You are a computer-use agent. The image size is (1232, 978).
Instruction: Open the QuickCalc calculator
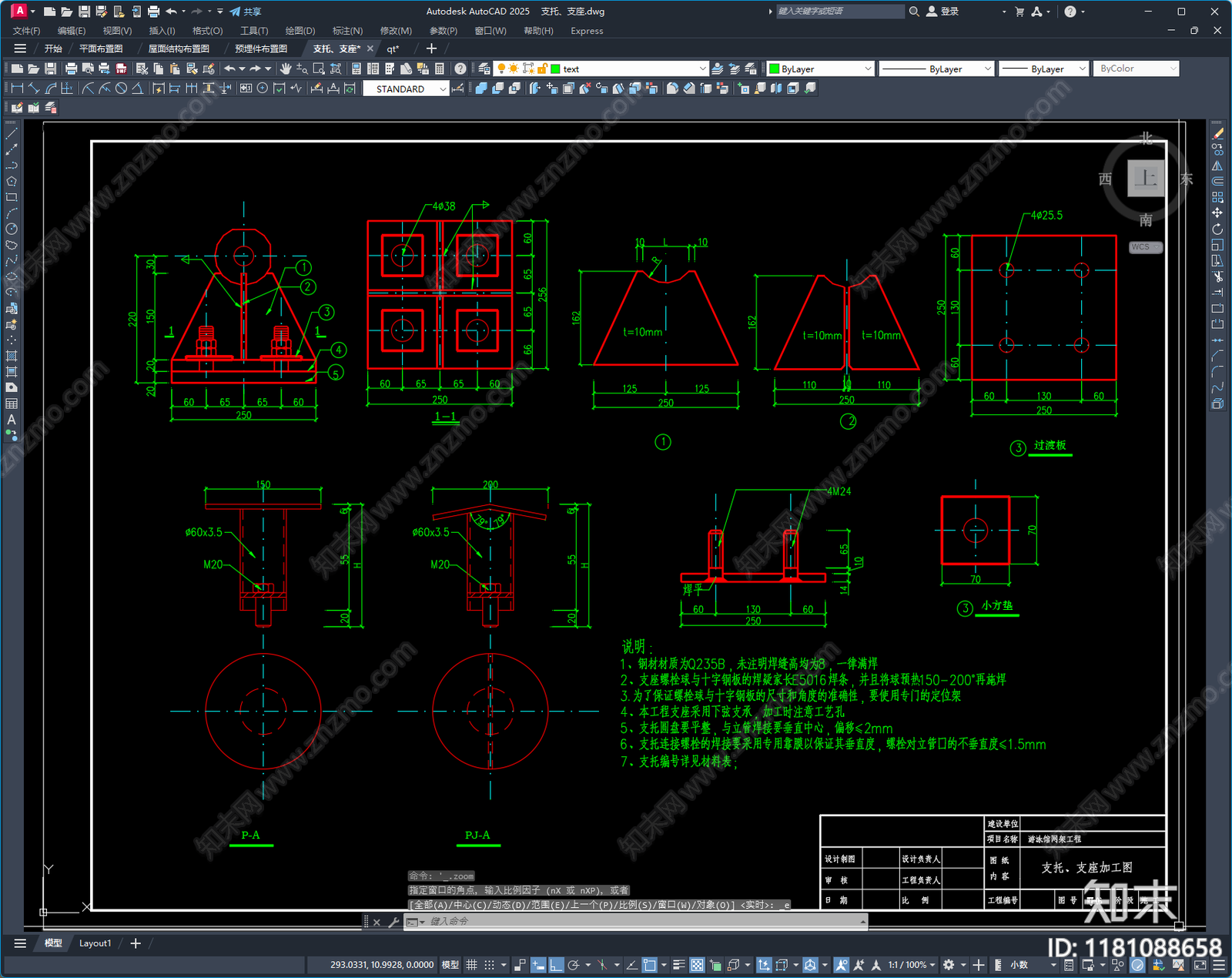tap(440, 69)
